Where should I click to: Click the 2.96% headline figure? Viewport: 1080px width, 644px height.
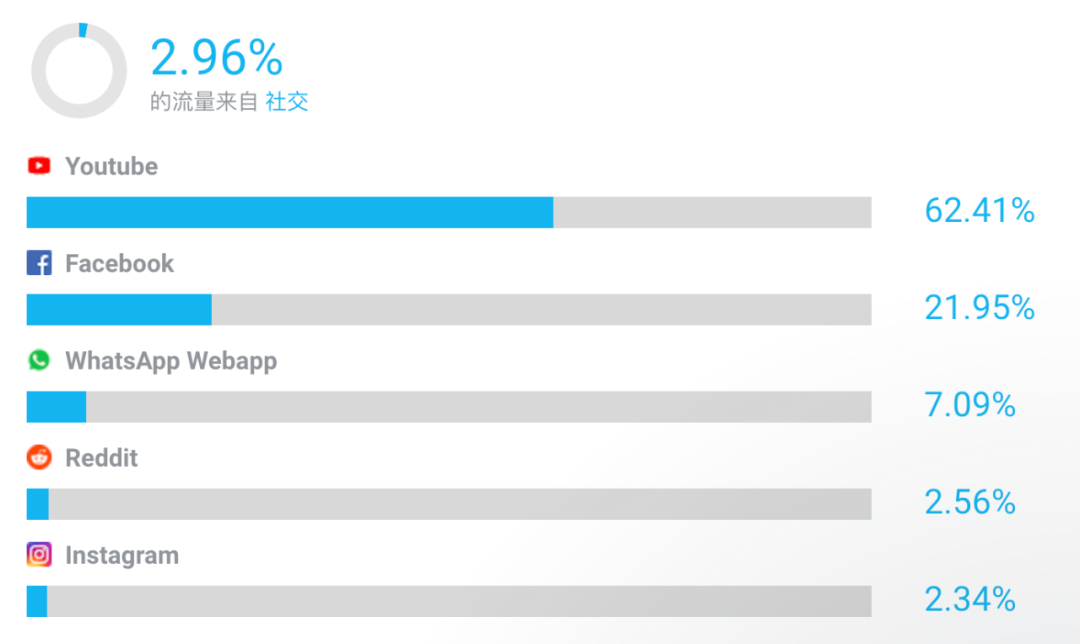point(217,57)
